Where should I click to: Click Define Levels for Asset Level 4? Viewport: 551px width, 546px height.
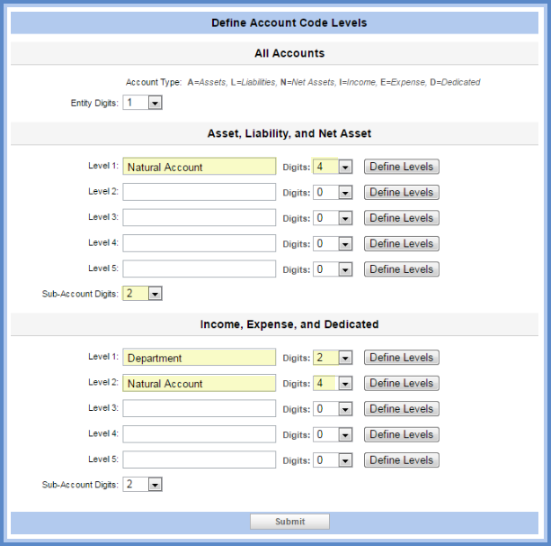(x=402, y=243)
